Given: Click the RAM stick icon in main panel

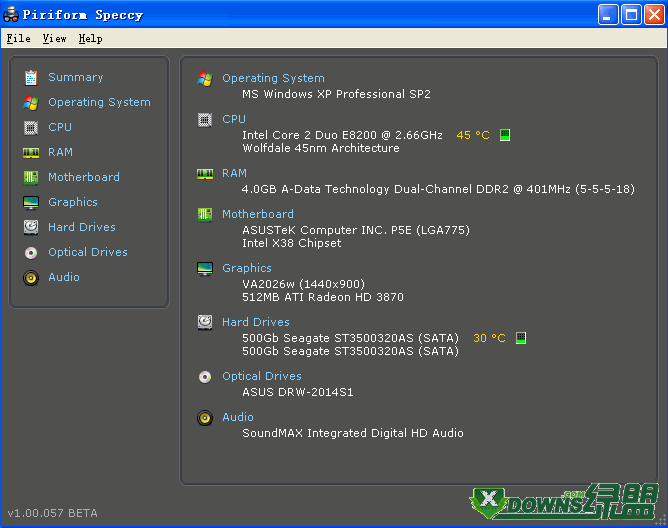Looking at the screenshot, I should click(205, 173).
